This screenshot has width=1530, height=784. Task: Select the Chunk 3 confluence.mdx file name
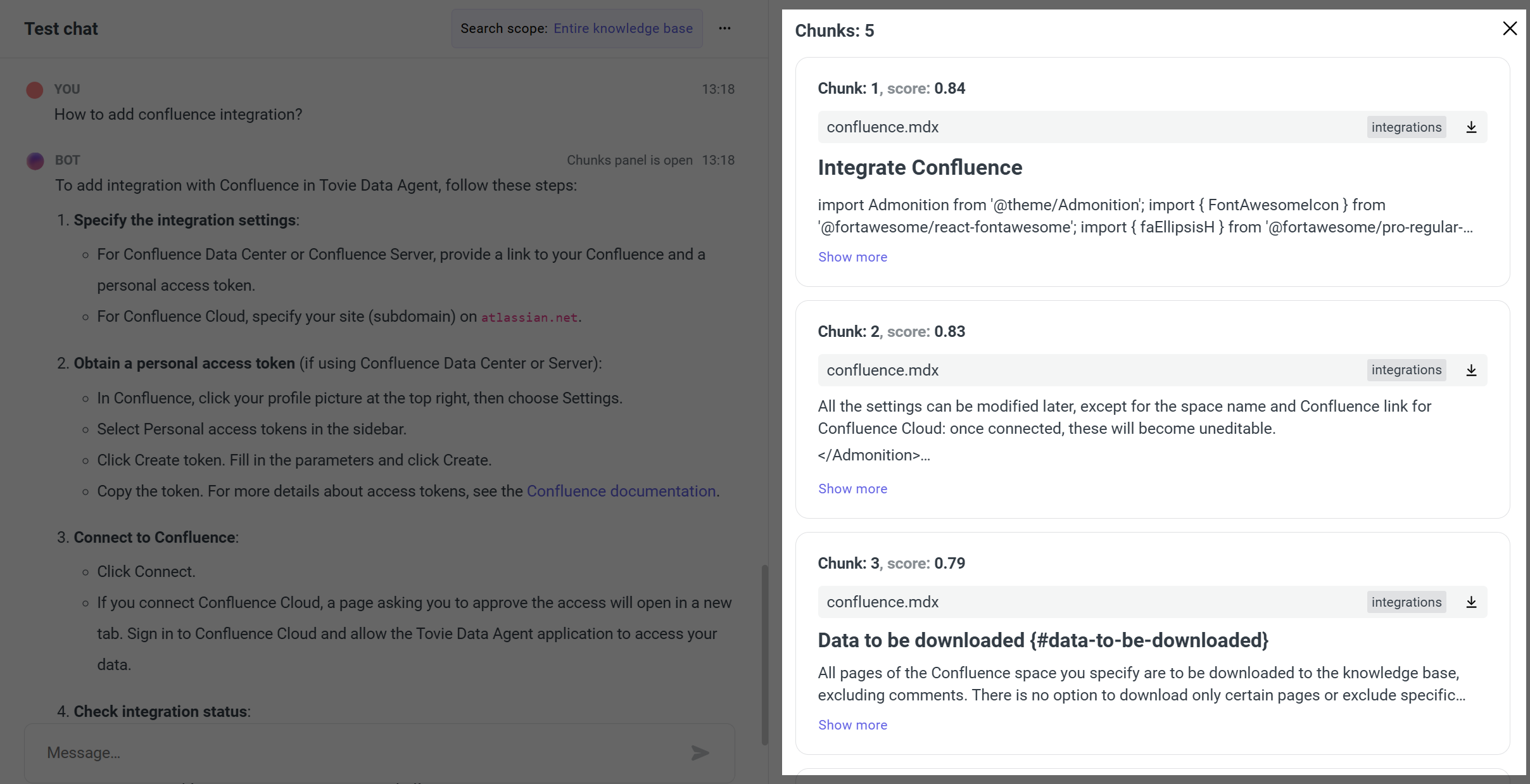point(883,602)
